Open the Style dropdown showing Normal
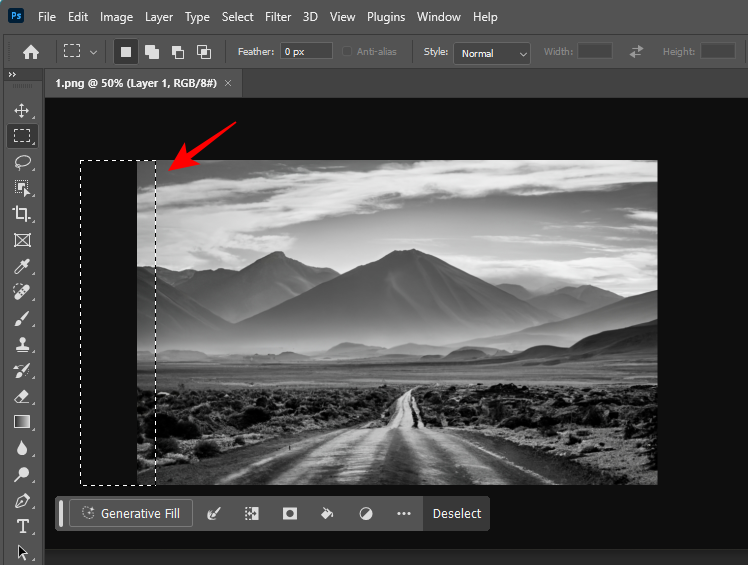 (491, 53)
